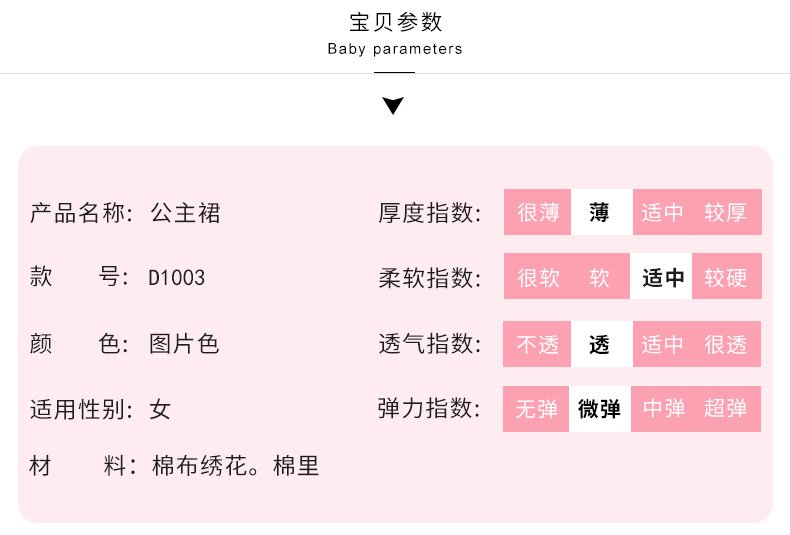Image resolution: width=790 pixels, height=535 pixels.
Task: Pick 软 in the softness index row
Action: pyautogui.click(x=600, y=278)
